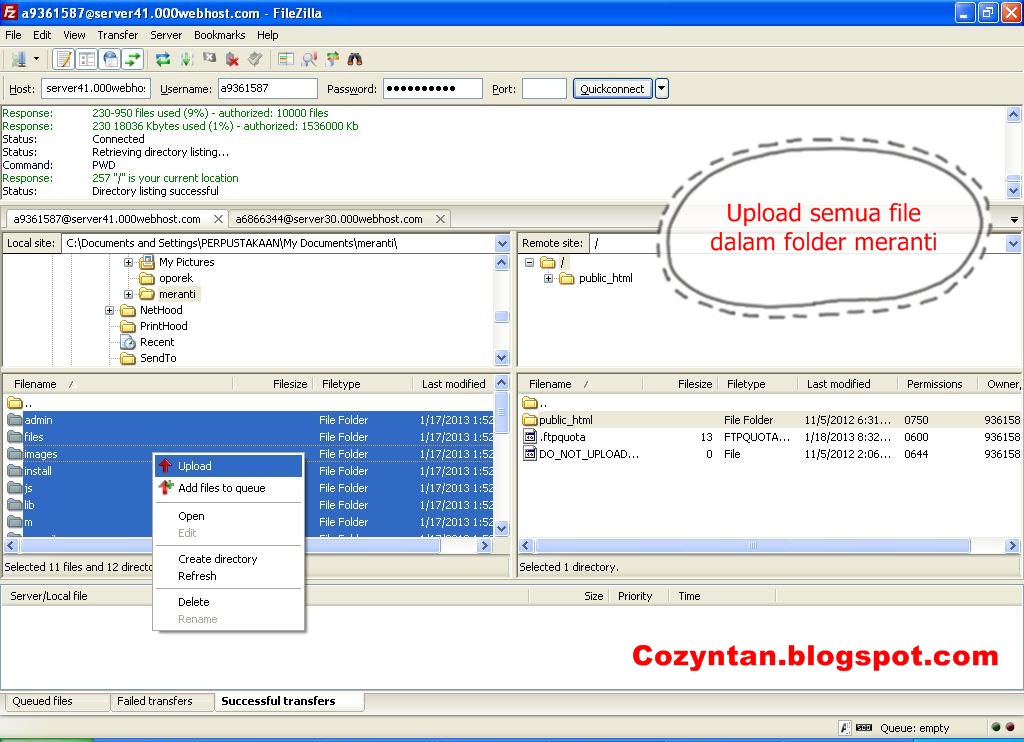Choose Upload from context menu
The height and width of the screenshot is (742, 1024).
click(229, 466)
